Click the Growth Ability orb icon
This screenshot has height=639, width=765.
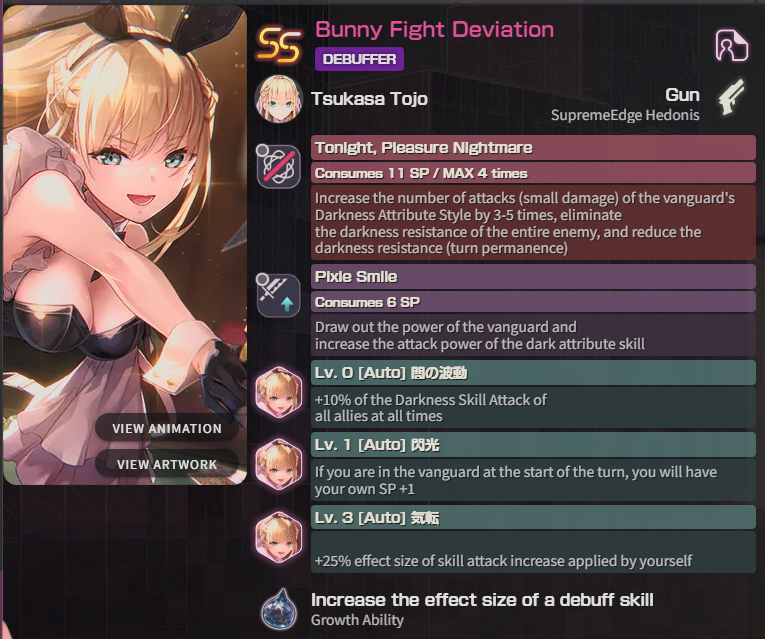point(279,609)
